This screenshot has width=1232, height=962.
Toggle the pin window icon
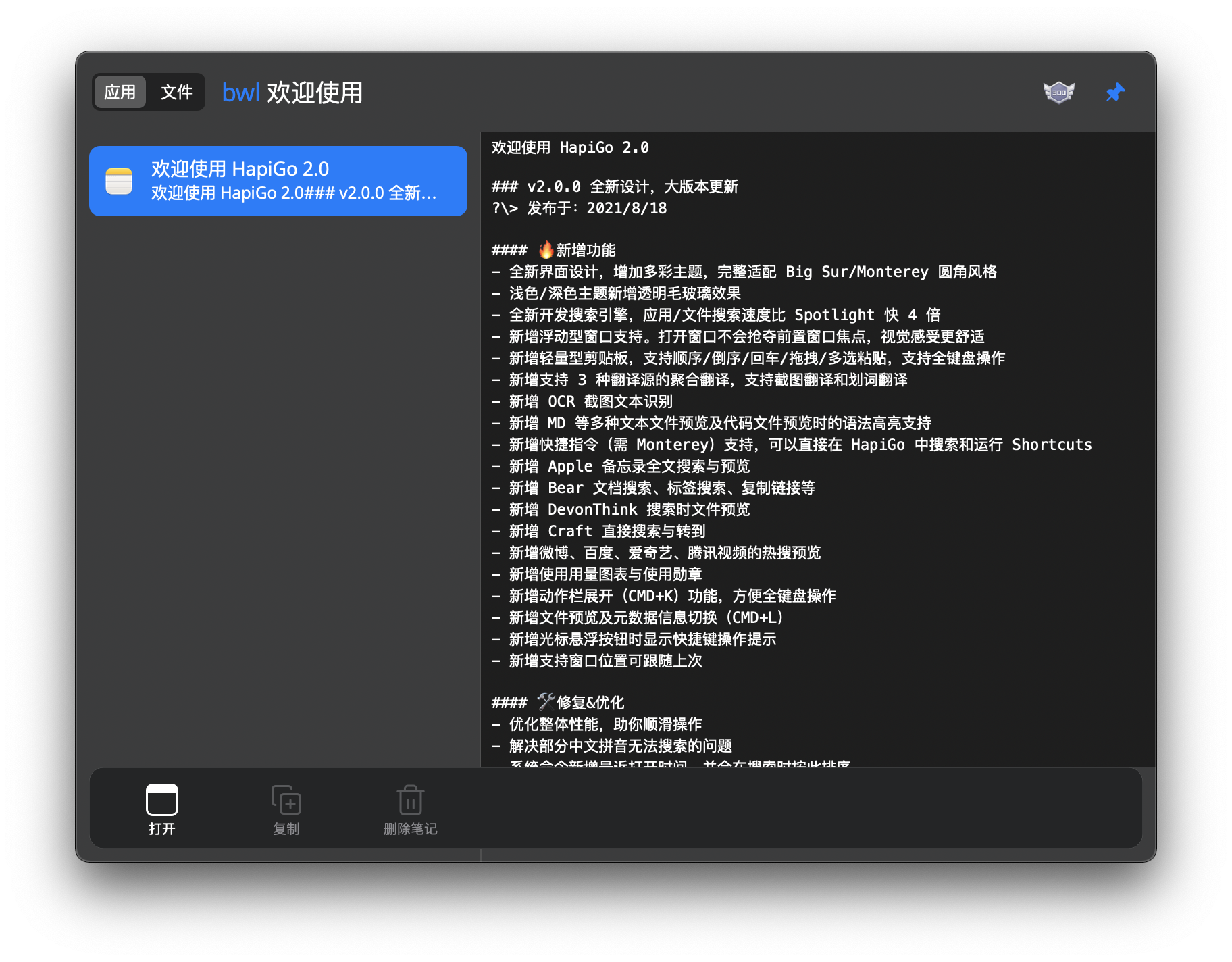pyautogui.click(x=1115, y=92)
